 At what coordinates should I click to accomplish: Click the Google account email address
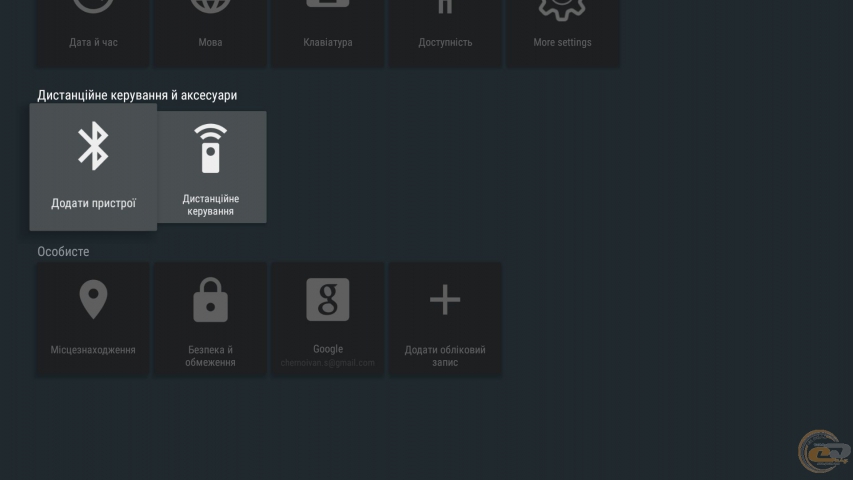327,363
